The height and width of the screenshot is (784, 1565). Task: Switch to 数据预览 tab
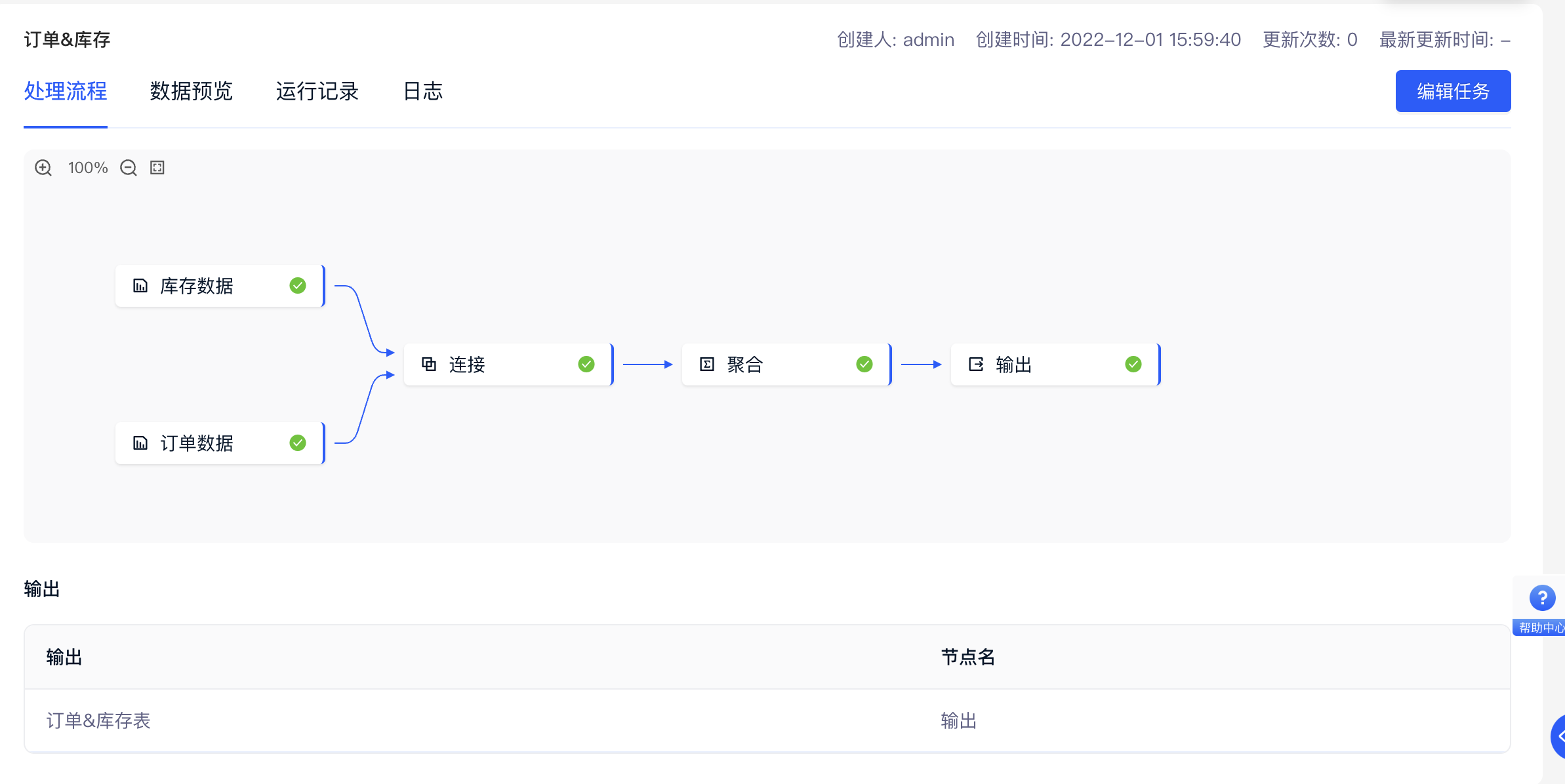pyautogui.click(x=192, y=91)
